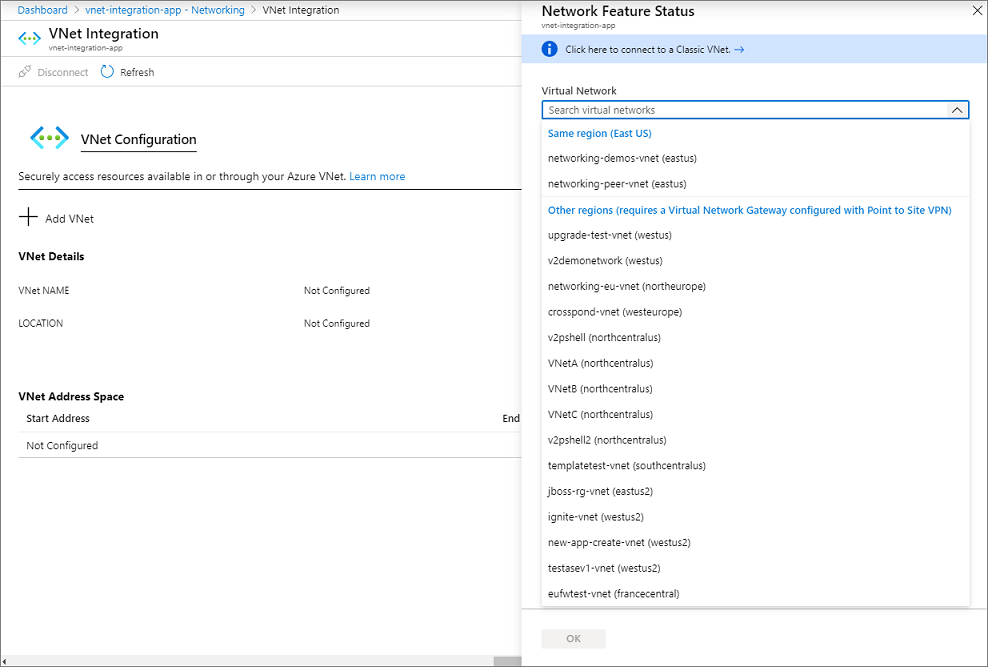Select VNetB (northcentralus)

click(755, 389)
